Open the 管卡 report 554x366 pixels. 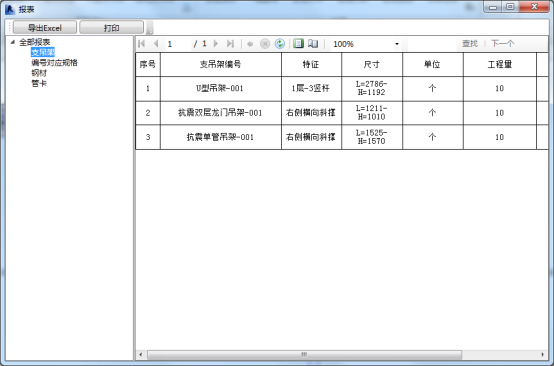pos(39,83)
